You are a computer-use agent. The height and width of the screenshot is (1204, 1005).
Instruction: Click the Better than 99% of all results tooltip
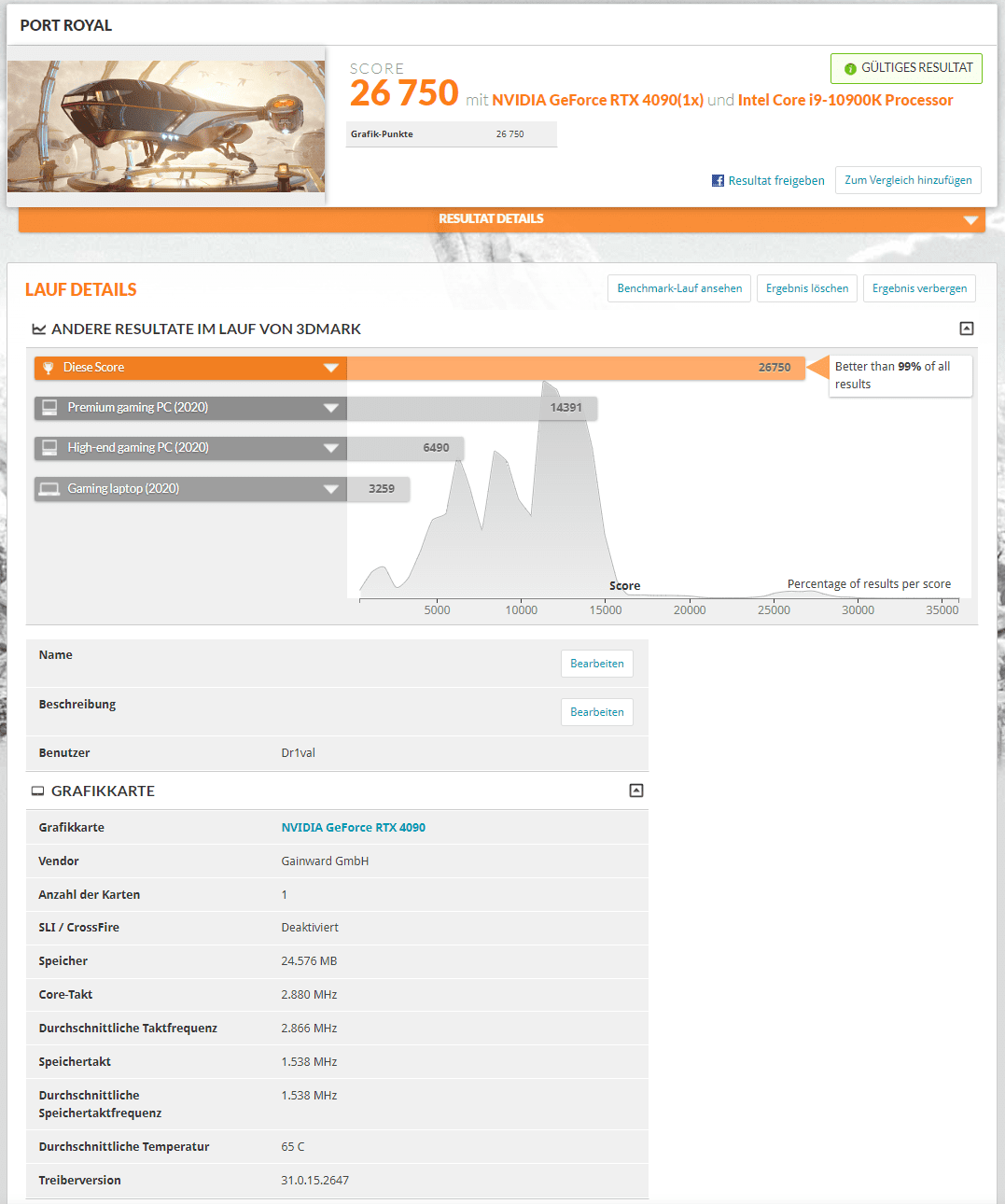point(900,376)
